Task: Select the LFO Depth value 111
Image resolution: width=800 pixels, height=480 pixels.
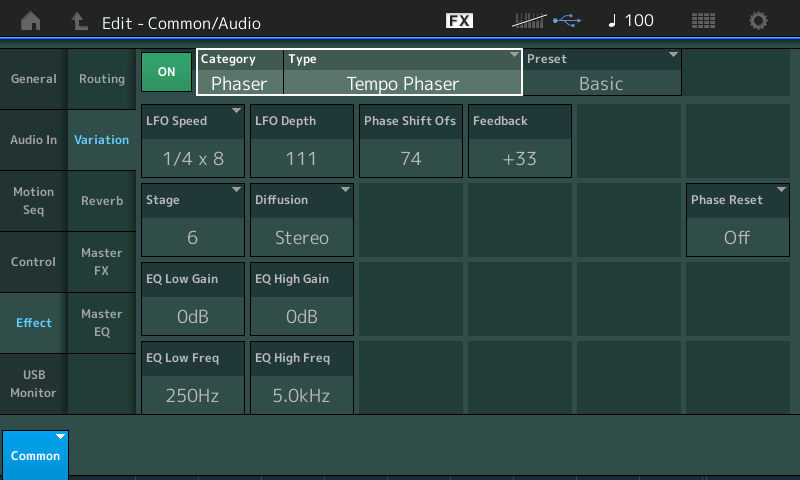Action: [x=301, y=141]
